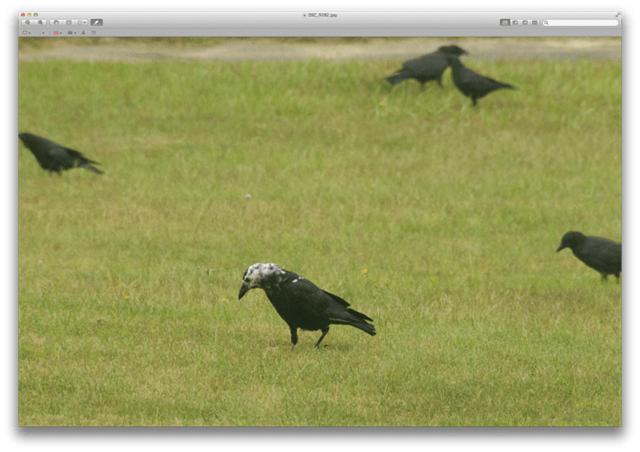This screenshot has width=640, height=452.
Task: Minimize the window with the yellow button
Action: click(x=29, y=15)
